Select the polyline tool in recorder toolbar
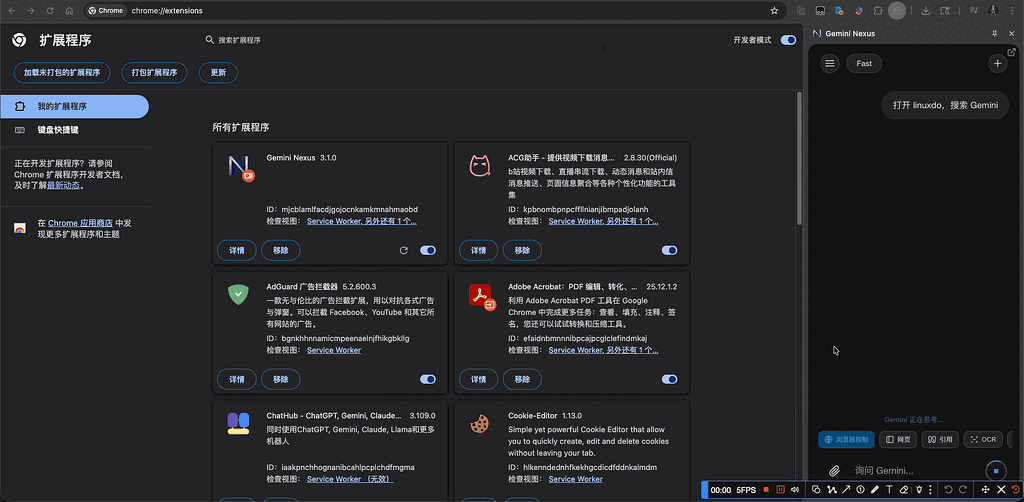This screenshot has height=502, width=1024. click(x=831, y=490)
